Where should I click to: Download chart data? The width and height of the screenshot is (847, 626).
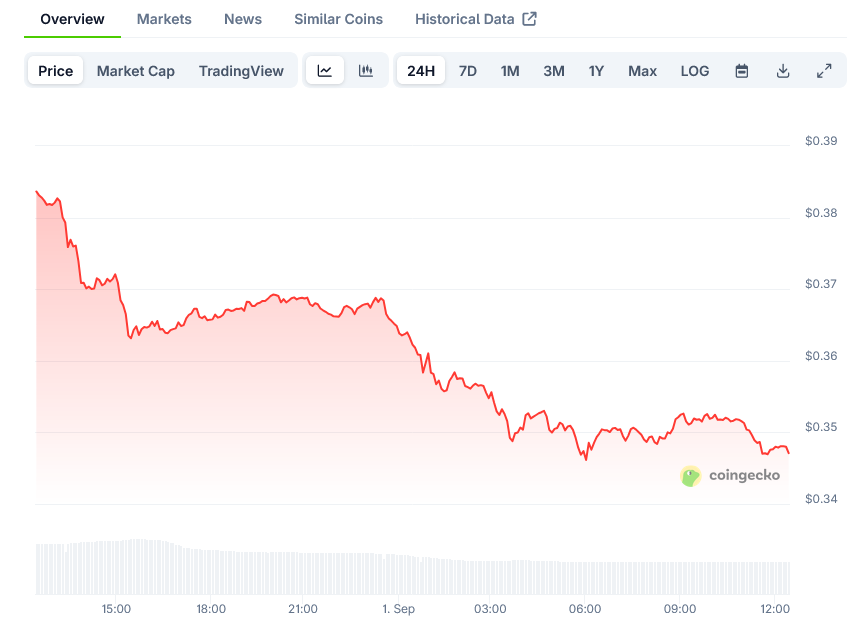point(783,71)
